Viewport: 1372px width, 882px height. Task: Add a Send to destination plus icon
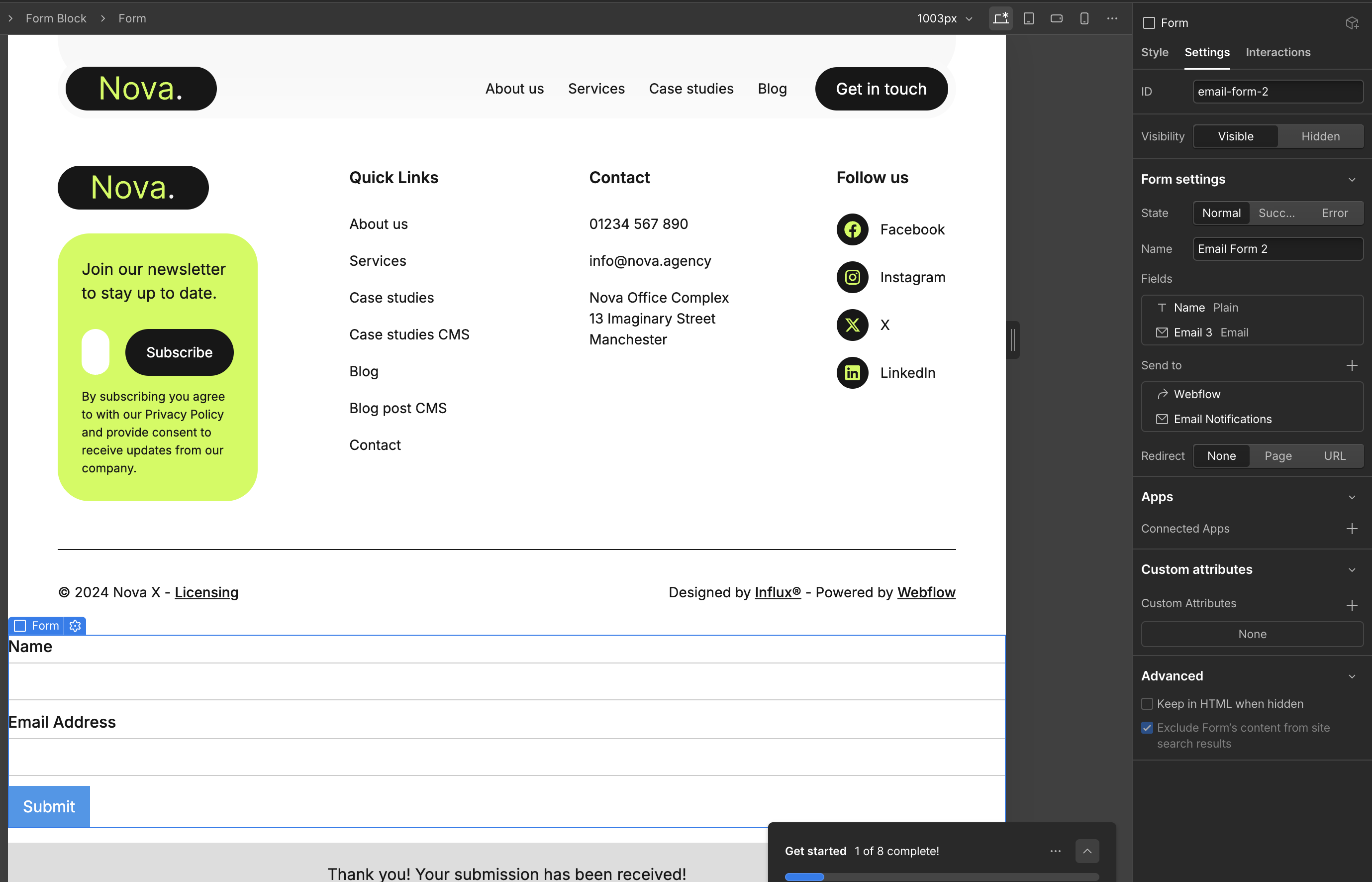pyautogui.click(x=1352, y=365)
